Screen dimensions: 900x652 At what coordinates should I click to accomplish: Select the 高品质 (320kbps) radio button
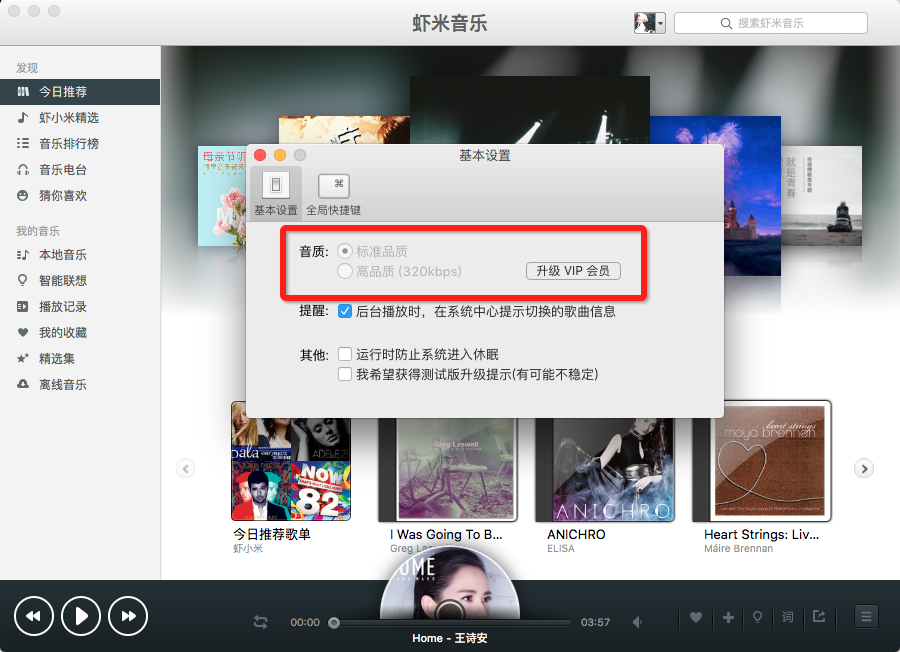[x=344, y=271]
